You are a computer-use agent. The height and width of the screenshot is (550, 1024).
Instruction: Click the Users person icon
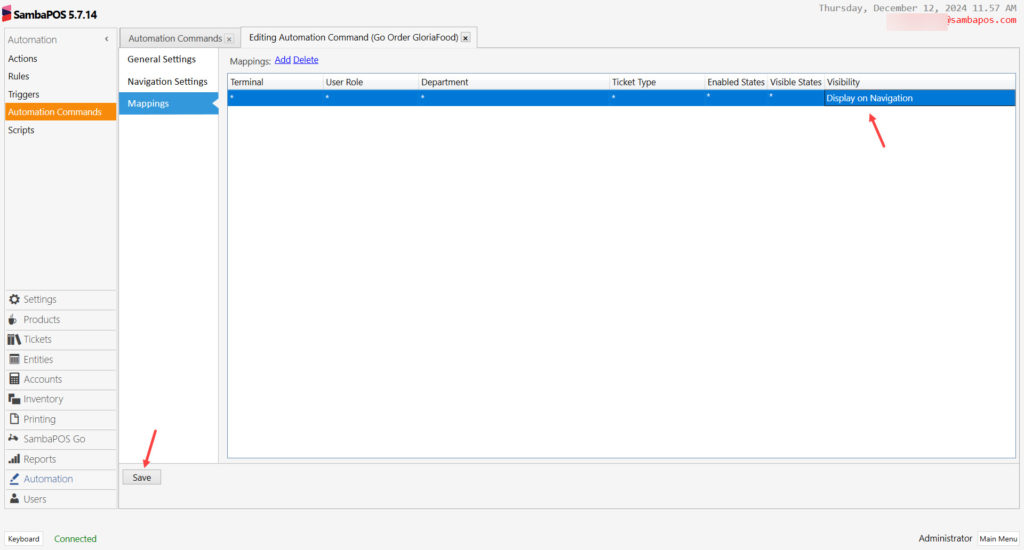click(x=14, y=499)
